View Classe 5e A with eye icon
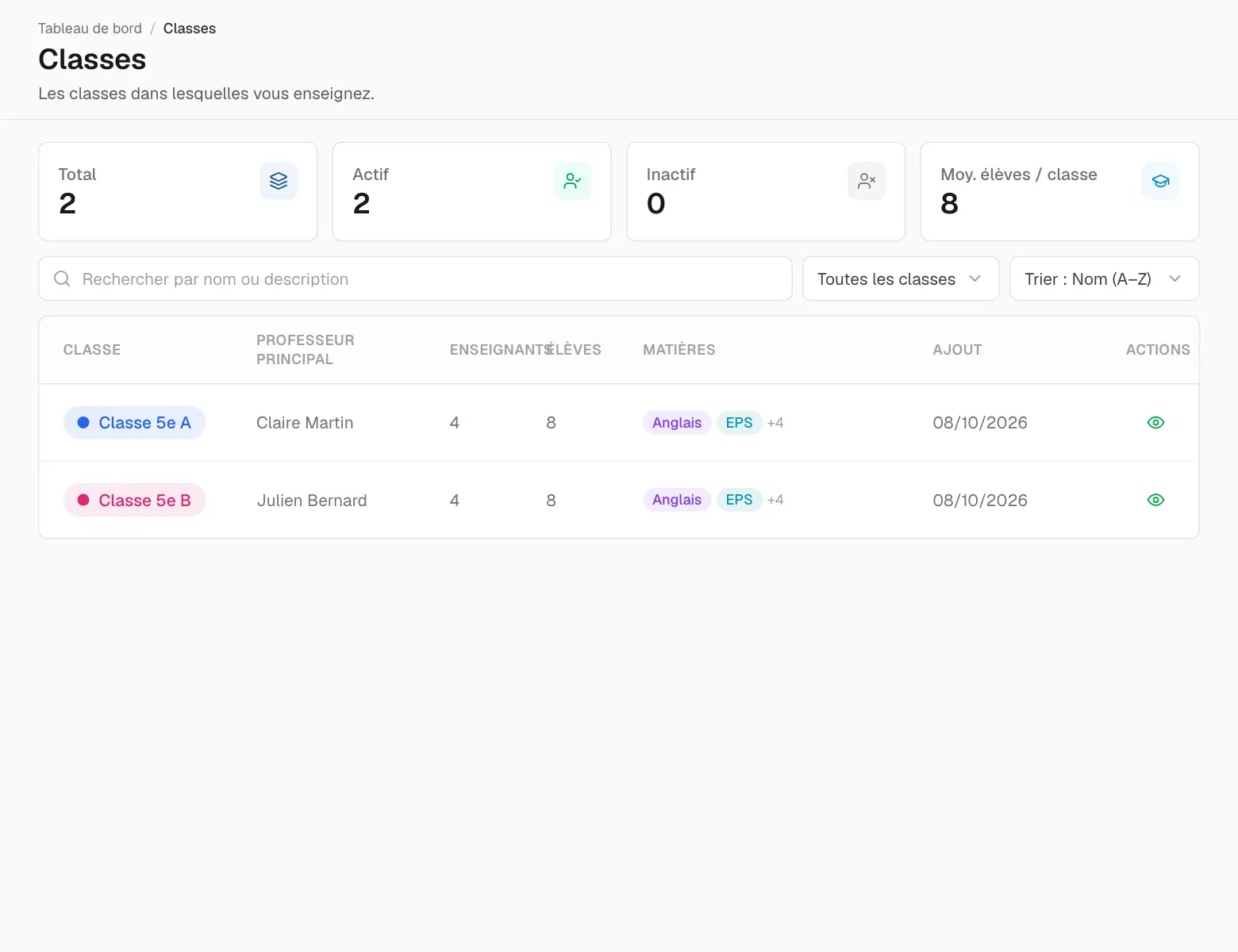Viewport: 1238px width, 952px height. 1155,423
